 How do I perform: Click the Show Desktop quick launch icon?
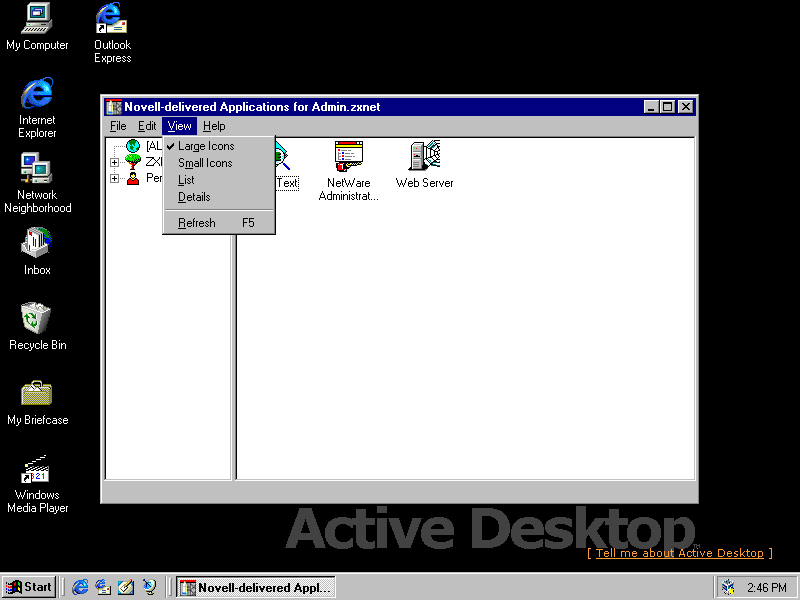(x=126, y=587)
